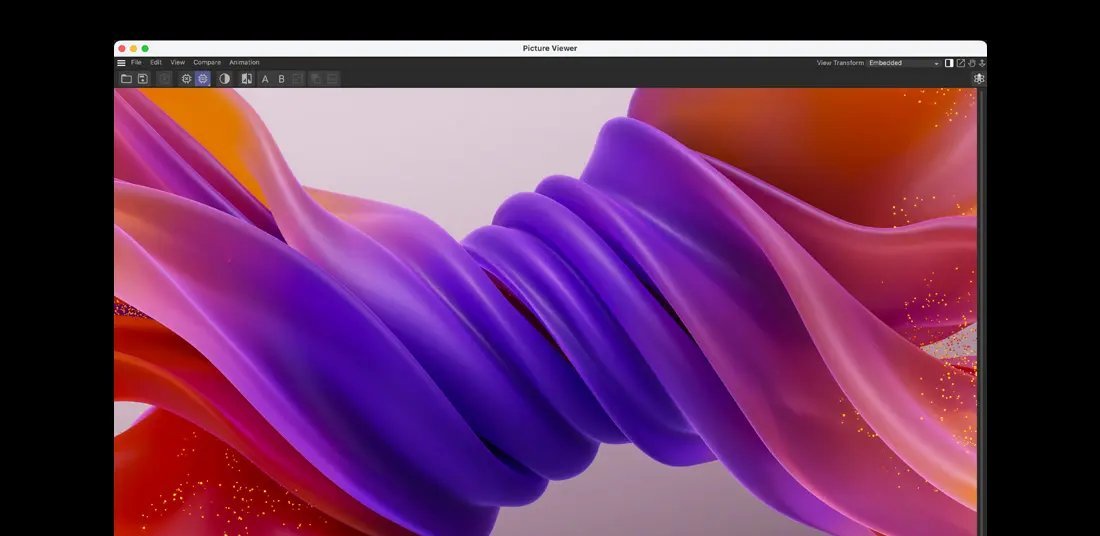The image size is (1100, 536).
Task: Open the File menu
Action: (x=136, y=62)
